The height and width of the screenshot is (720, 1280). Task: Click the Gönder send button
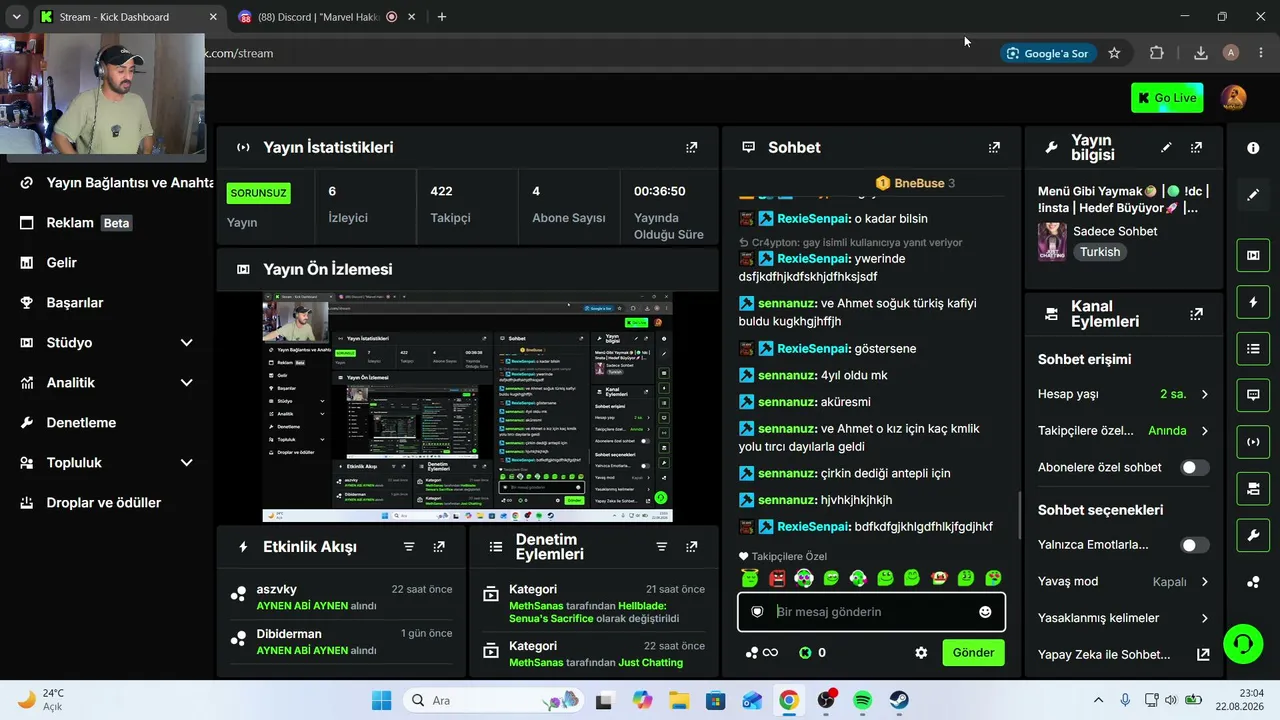(973, 653)
